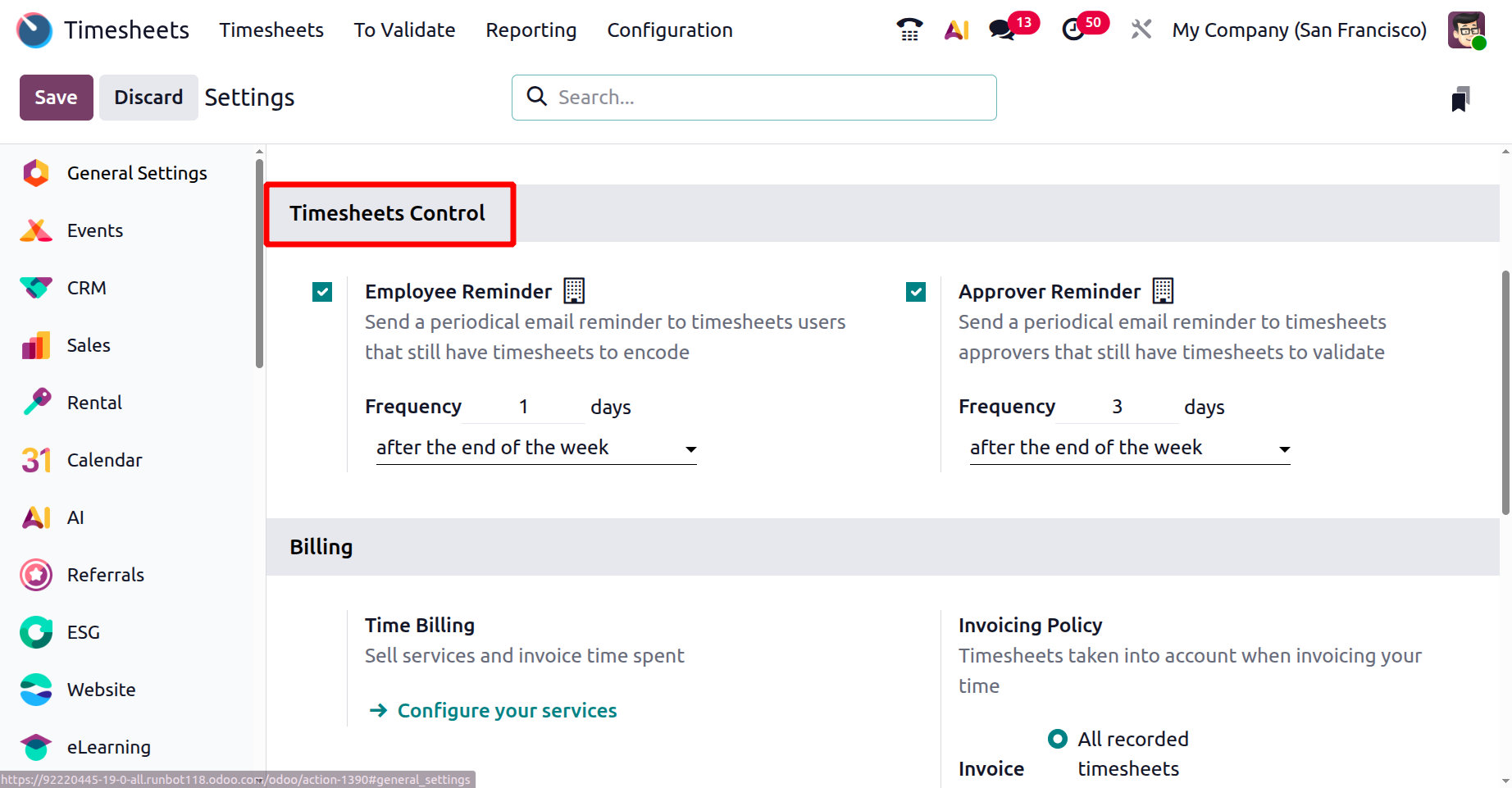
Task: Open the conversations messages icon
Action: [1002, 30]
